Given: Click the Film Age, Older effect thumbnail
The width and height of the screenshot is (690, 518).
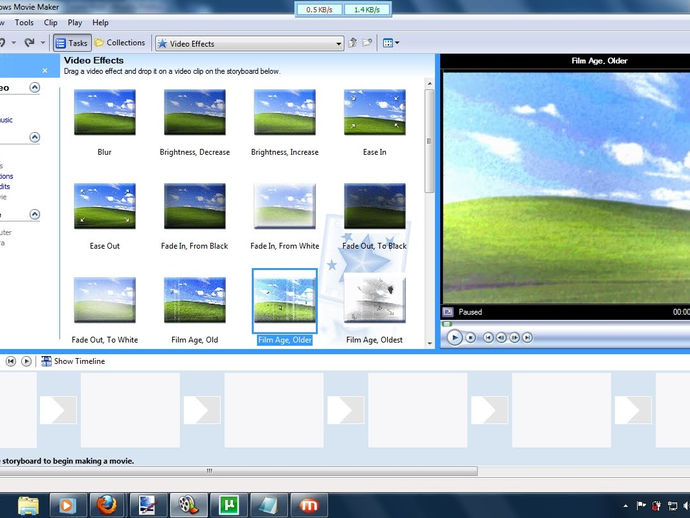Looking at the screenshot, I should point(285,300).
